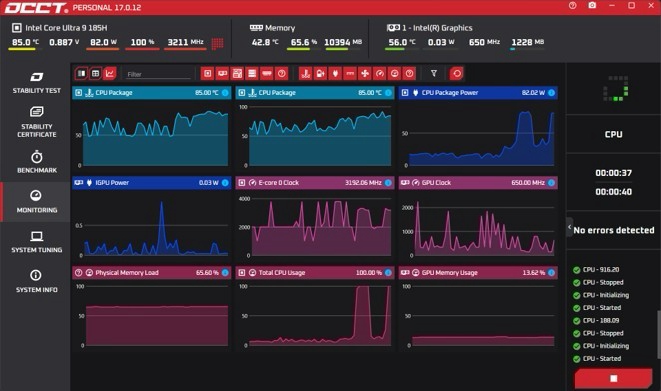Click the IGPU Power graph title
Image resolution: width=661 pixels, height=391 pixels.
112,183
